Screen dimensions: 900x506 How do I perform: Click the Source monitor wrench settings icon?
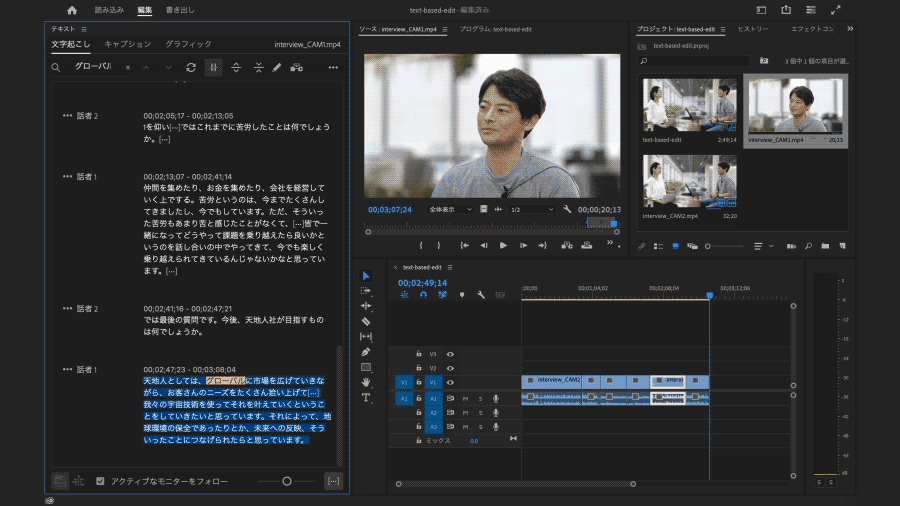pos(567,209)
